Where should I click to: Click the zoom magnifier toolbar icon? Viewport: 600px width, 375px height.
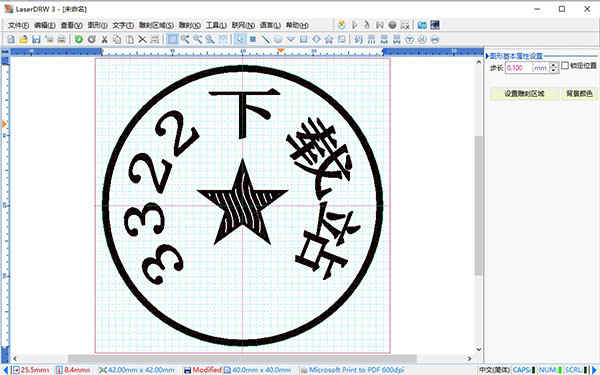pyautogui.click(x=210, y=39)
